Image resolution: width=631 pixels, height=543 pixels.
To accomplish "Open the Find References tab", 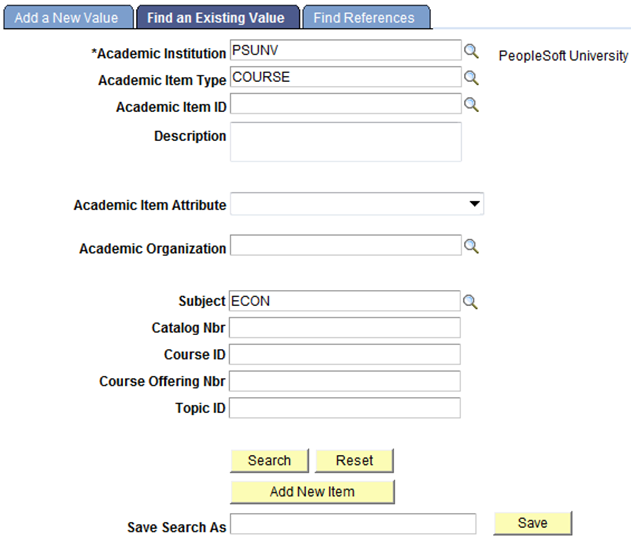I will click(x=364, y=18).
